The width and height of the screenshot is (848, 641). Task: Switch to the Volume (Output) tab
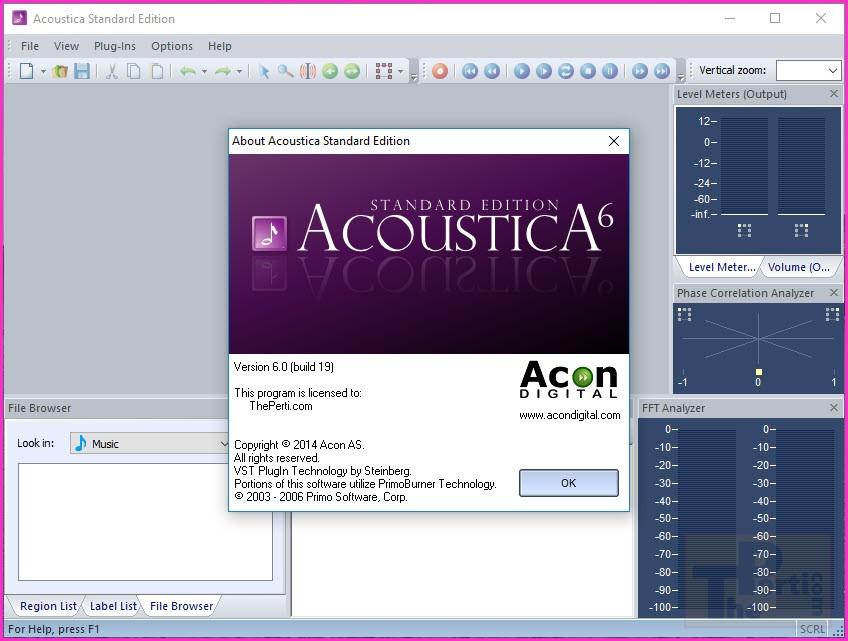click(x=798, y=267)
